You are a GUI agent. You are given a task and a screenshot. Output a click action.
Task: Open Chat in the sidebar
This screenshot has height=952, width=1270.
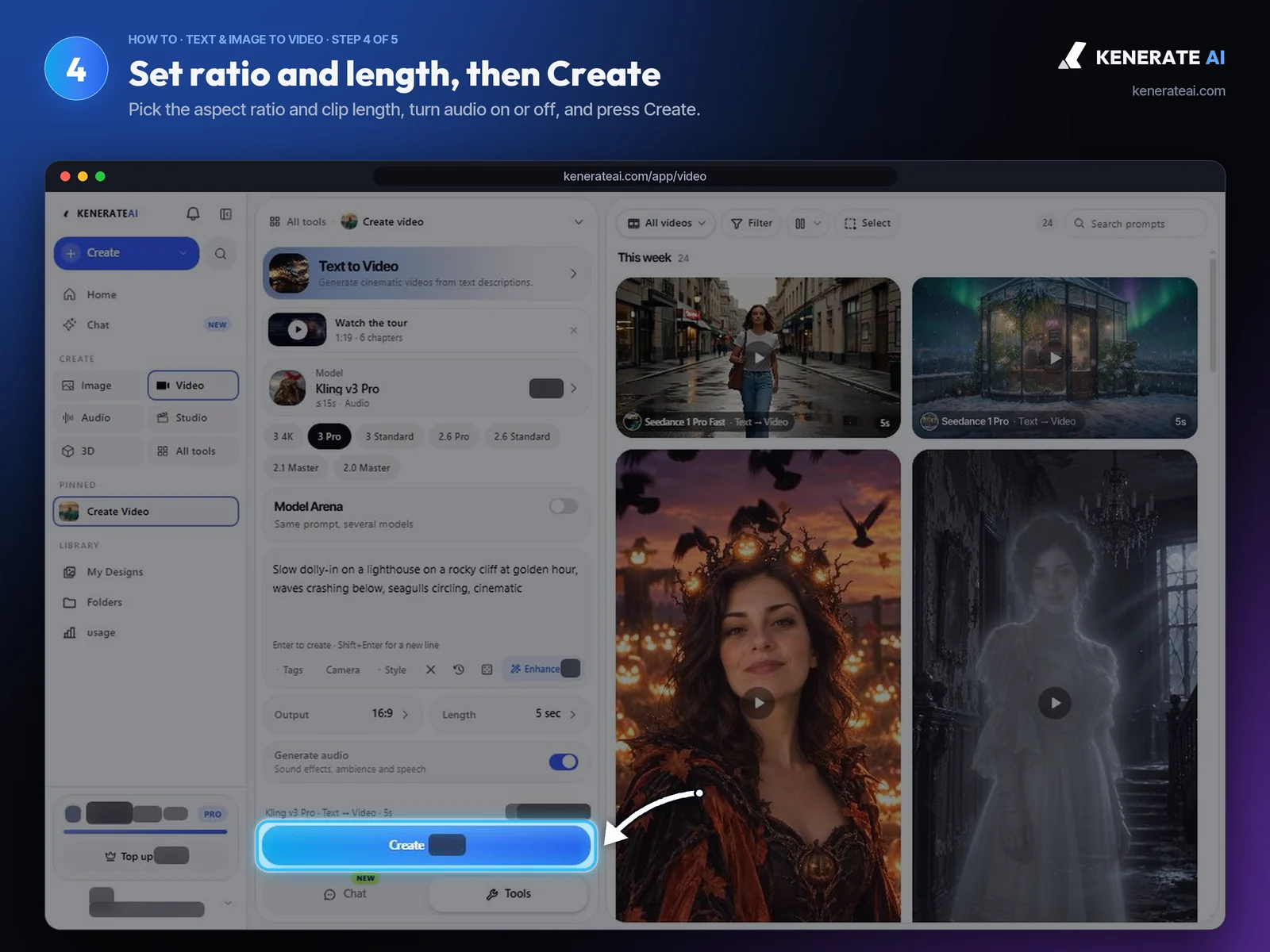[x=146, y=324]
